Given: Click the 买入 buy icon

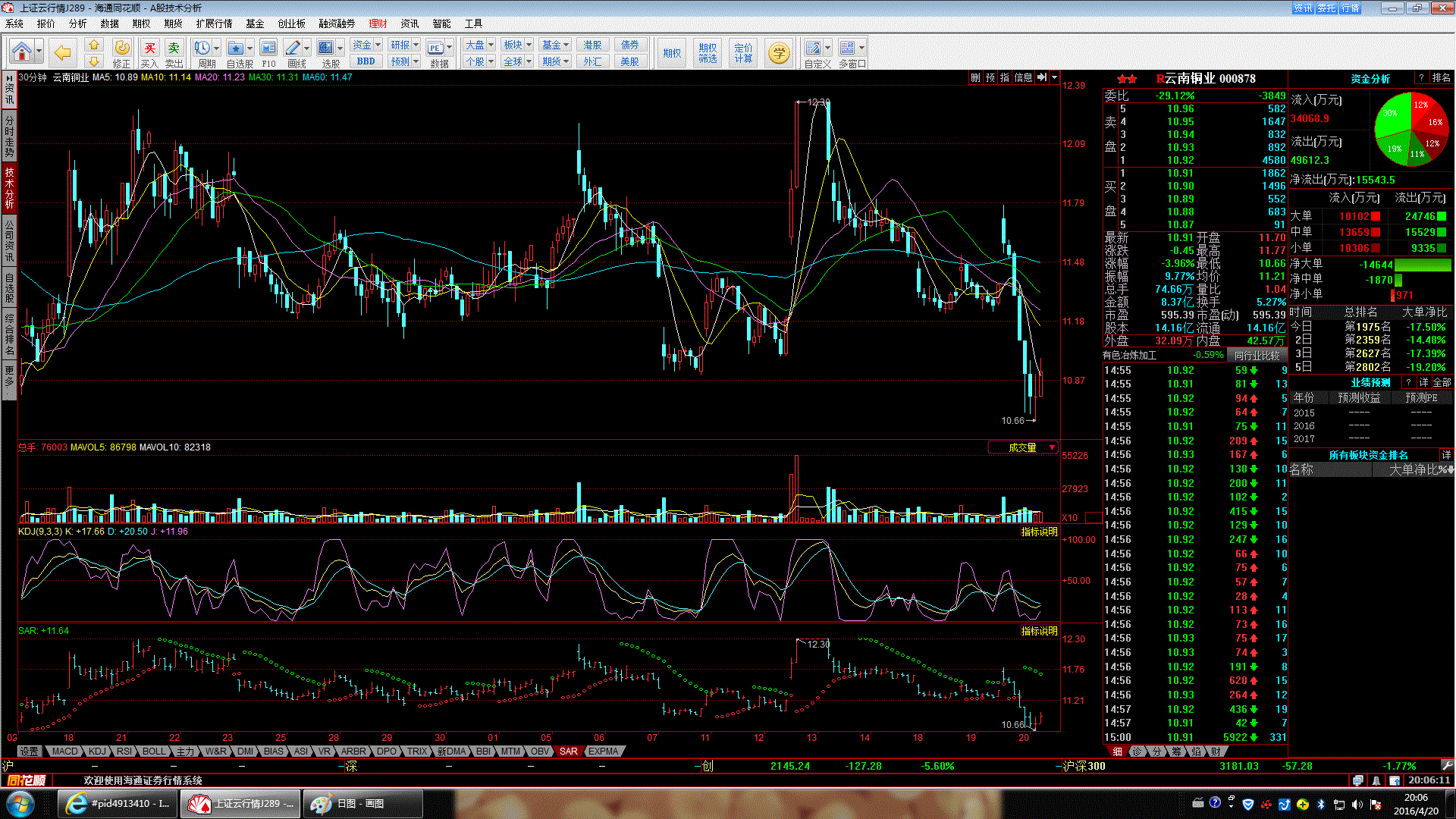Looking at the screenshot, I should click(150, 48).
